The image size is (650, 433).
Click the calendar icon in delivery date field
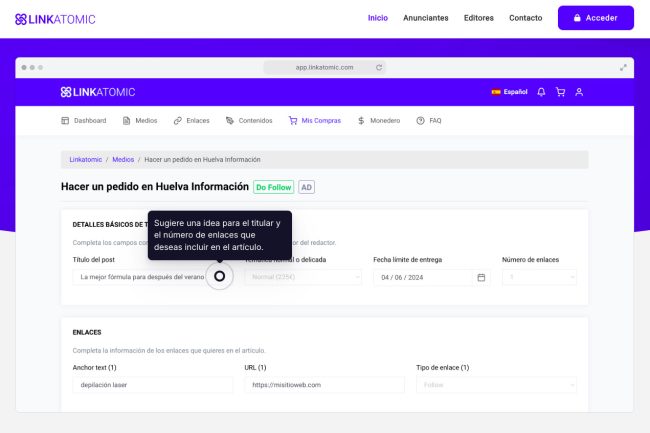click(x=481, y=277)
